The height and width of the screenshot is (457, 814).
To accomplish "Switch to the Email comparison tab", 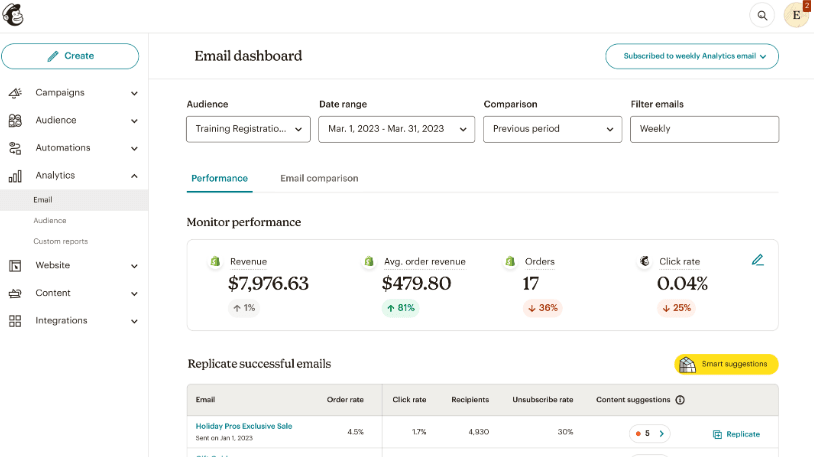I will pyautogui.click(x=319, y=179).
